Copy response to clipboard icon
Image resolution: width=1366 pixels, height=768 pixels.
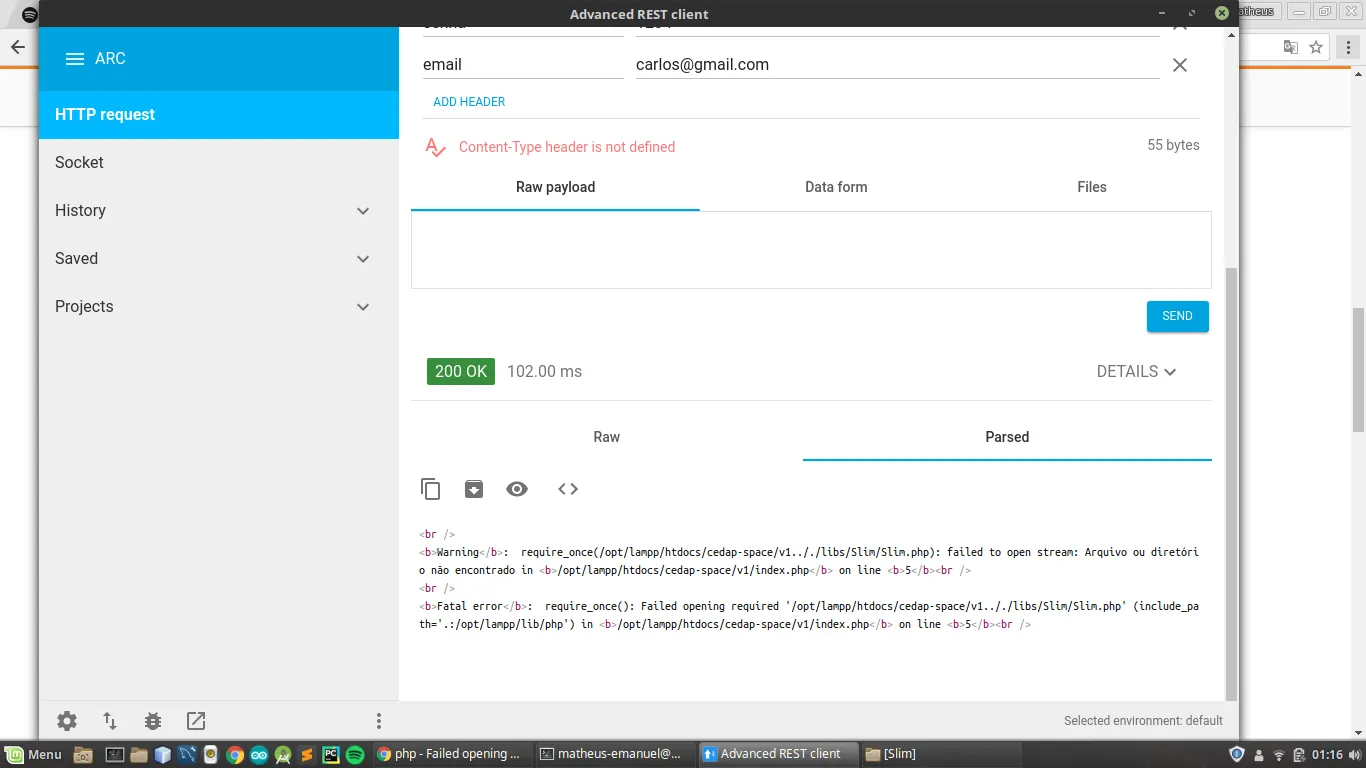click(x=431, y=489)
